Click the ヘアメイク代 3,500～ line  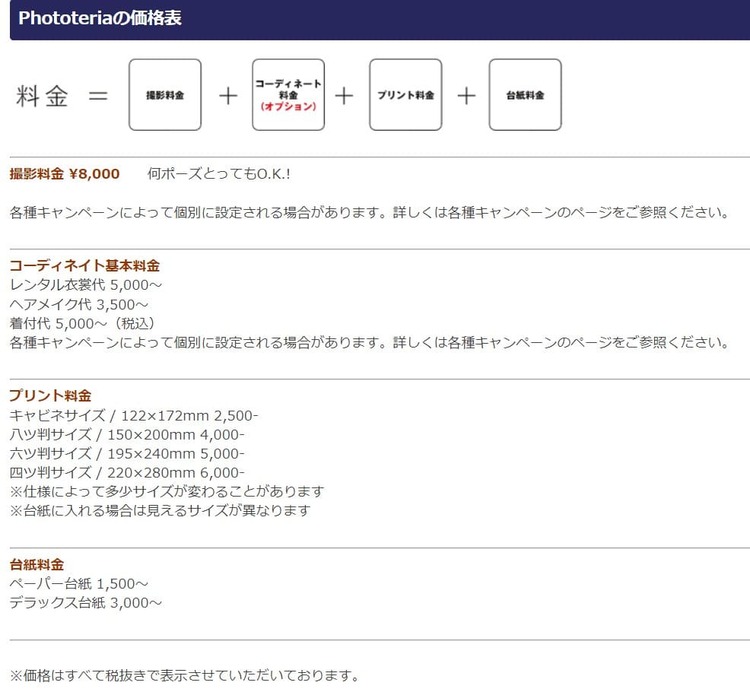tap(79, 305)
